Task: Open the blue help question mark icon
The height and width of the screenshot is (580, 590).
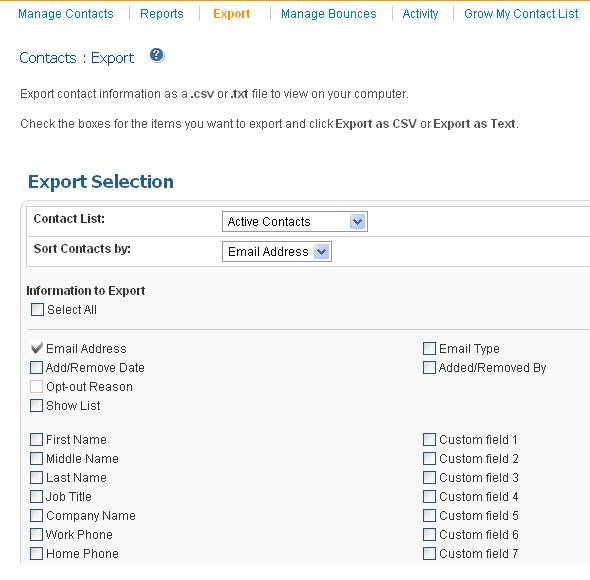Action: pyautogui.click(x=157, y=55)
